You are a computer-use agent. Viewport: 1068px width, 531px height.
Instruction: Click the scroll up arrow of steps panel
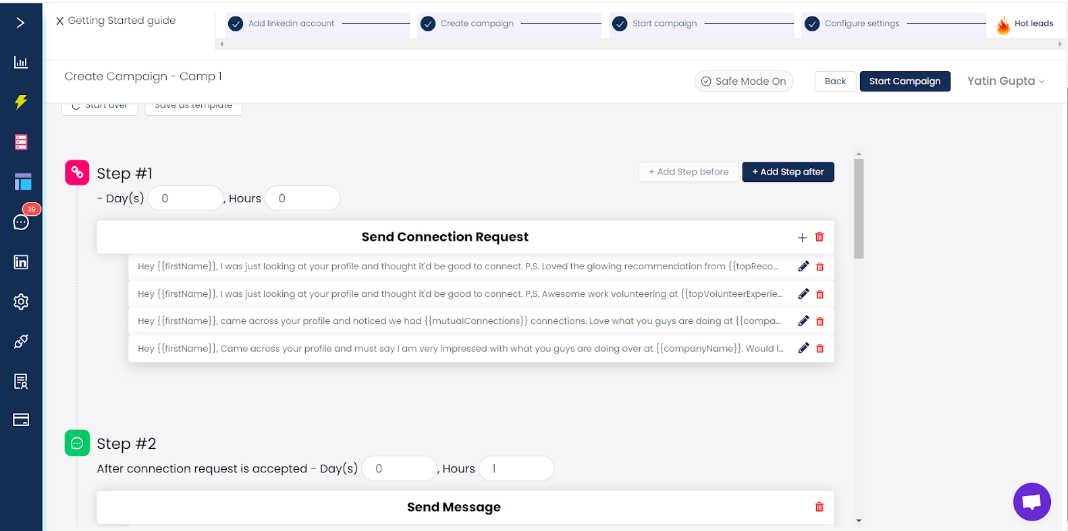click(858, 155)
